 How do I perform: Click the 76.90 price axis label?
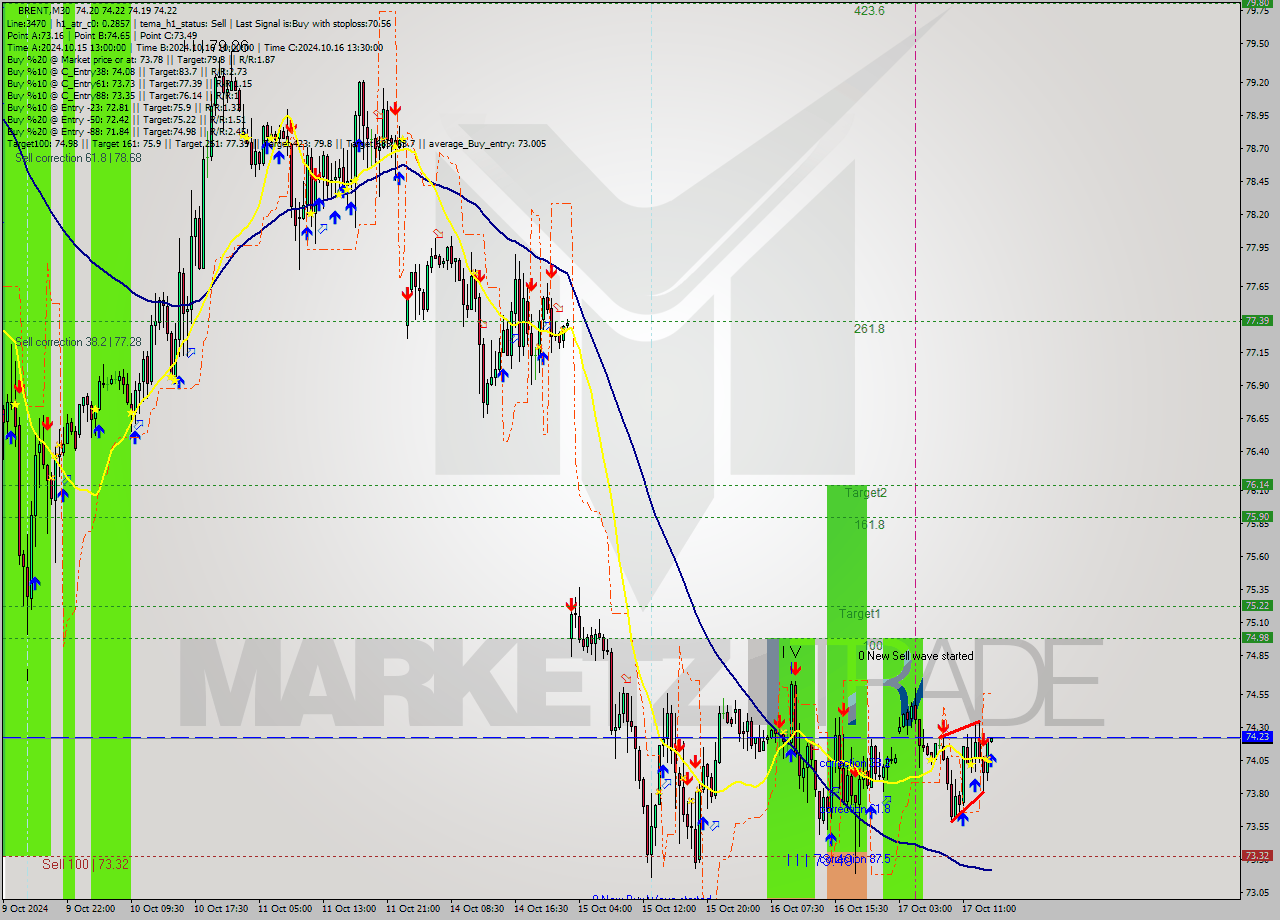point(1257,385)
